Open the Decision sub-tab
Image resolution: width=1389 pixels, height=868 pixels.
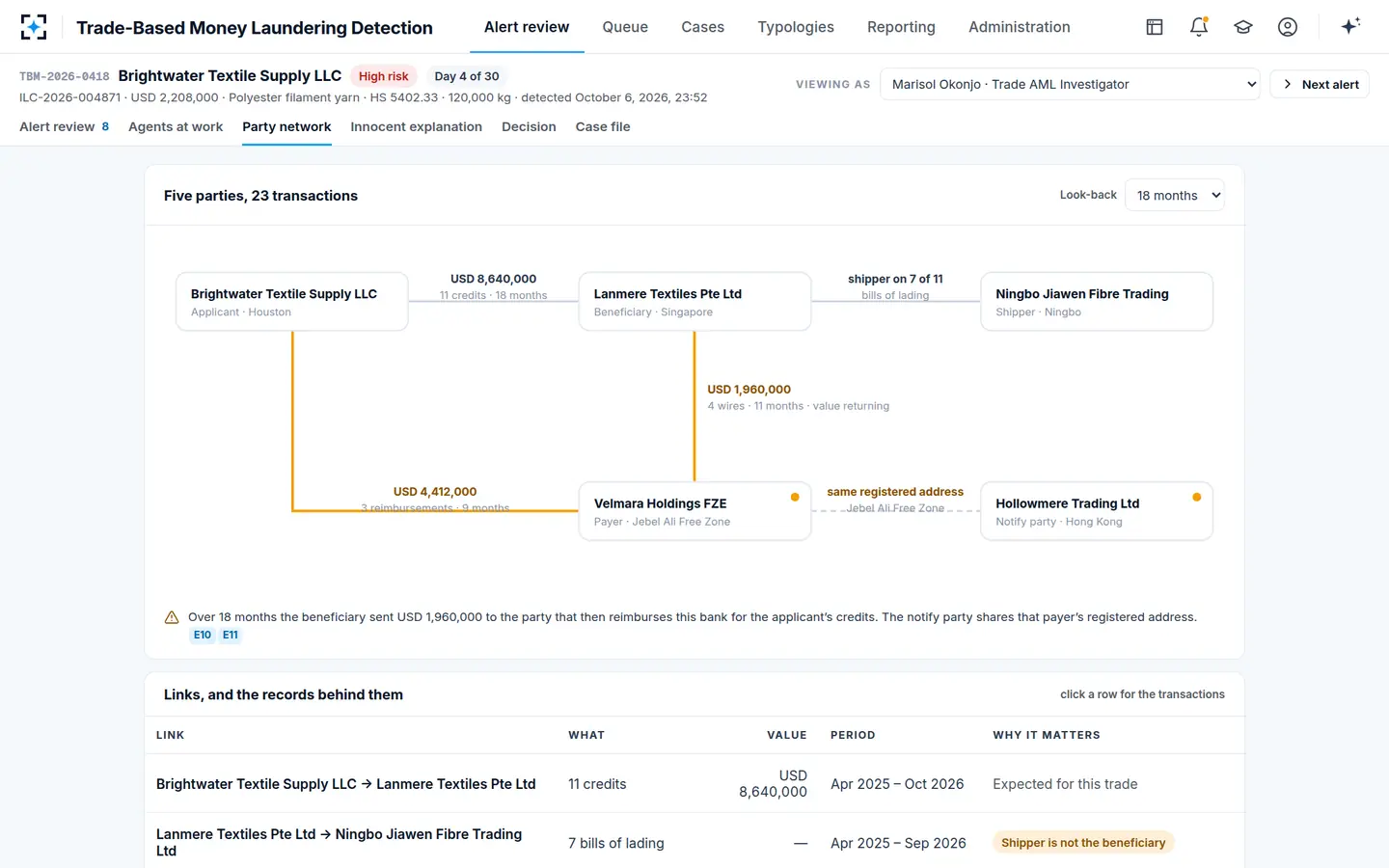(529, 126)
